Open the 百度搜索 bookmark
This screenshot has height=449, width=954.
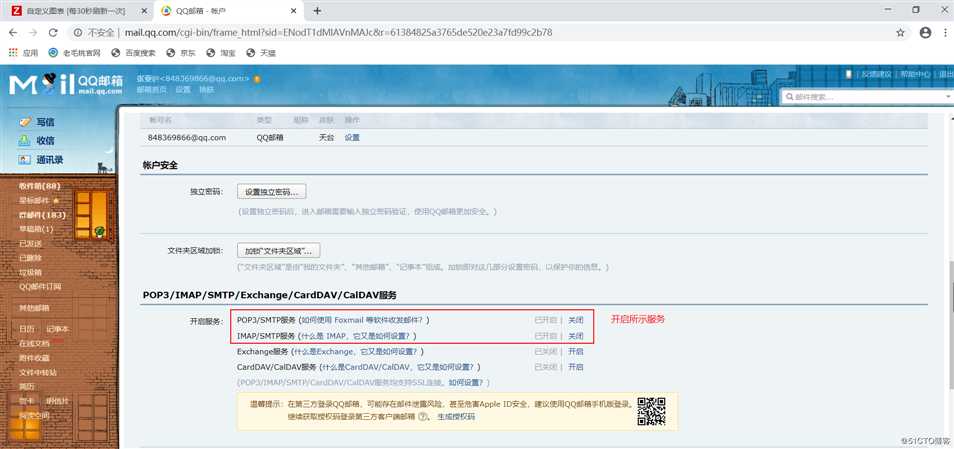click(133, 53)
